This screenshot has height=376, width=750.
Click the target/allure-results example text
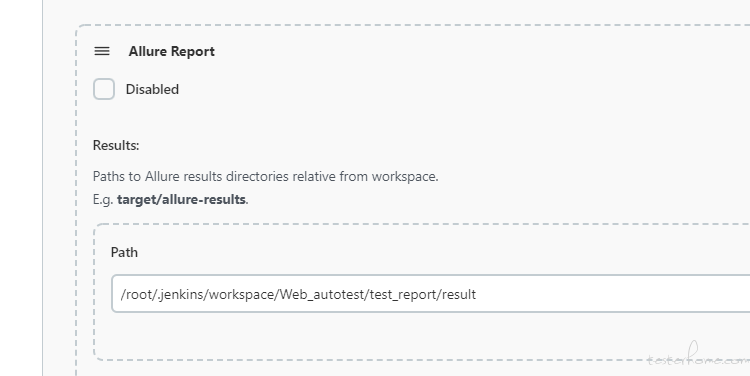[x=181, y=199]
